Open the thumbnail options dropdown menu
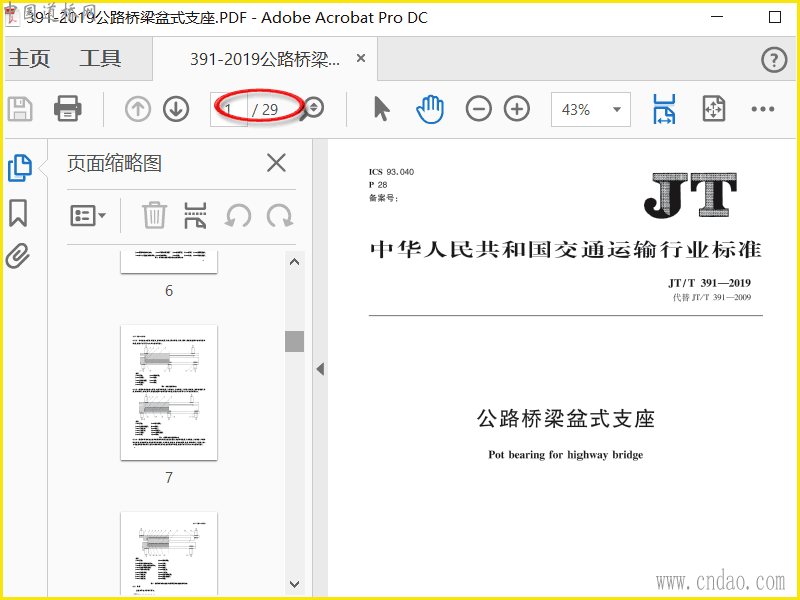Screen dimensions: 800x600 [88, 216]
